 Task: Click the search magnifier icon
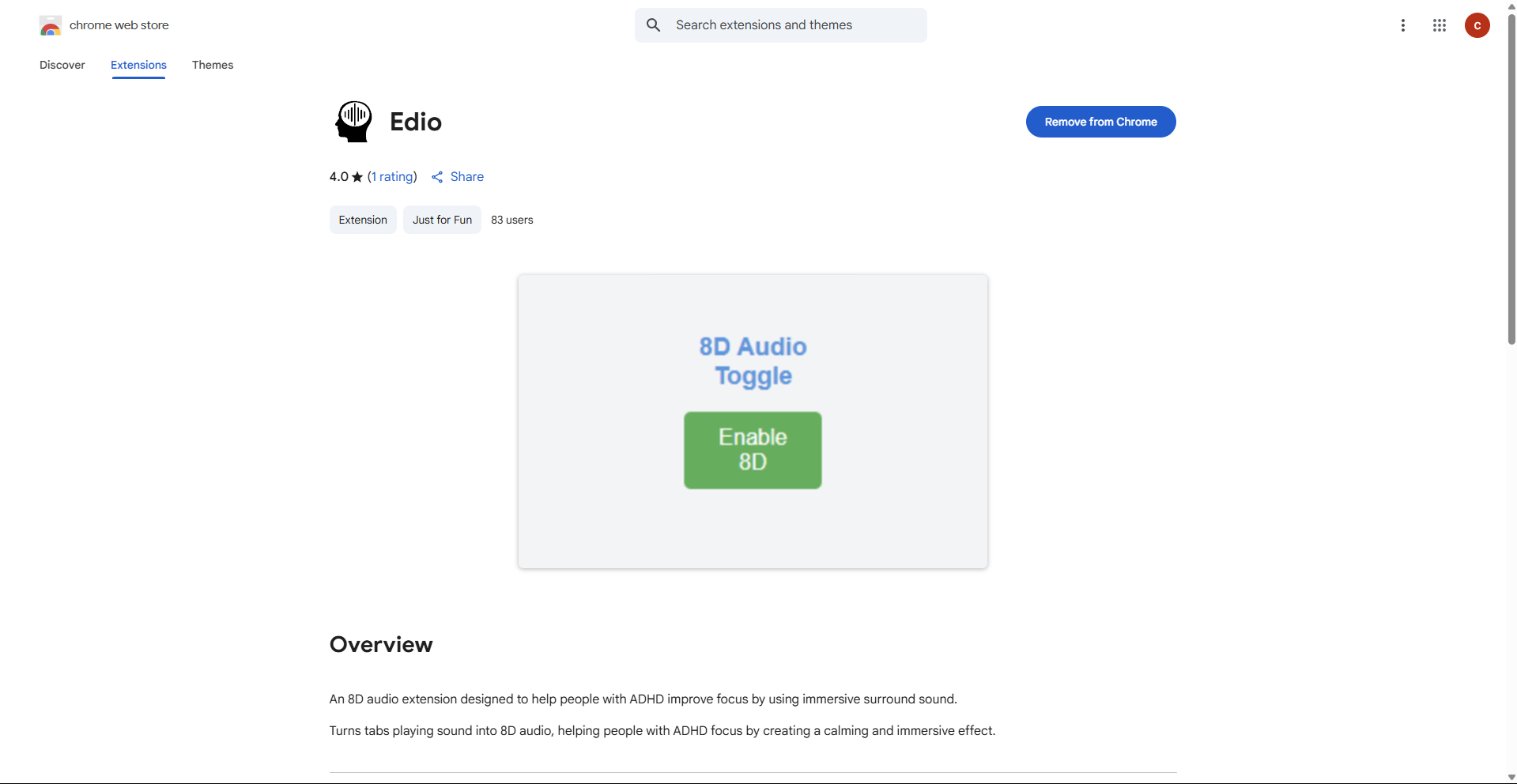[654, 25]
